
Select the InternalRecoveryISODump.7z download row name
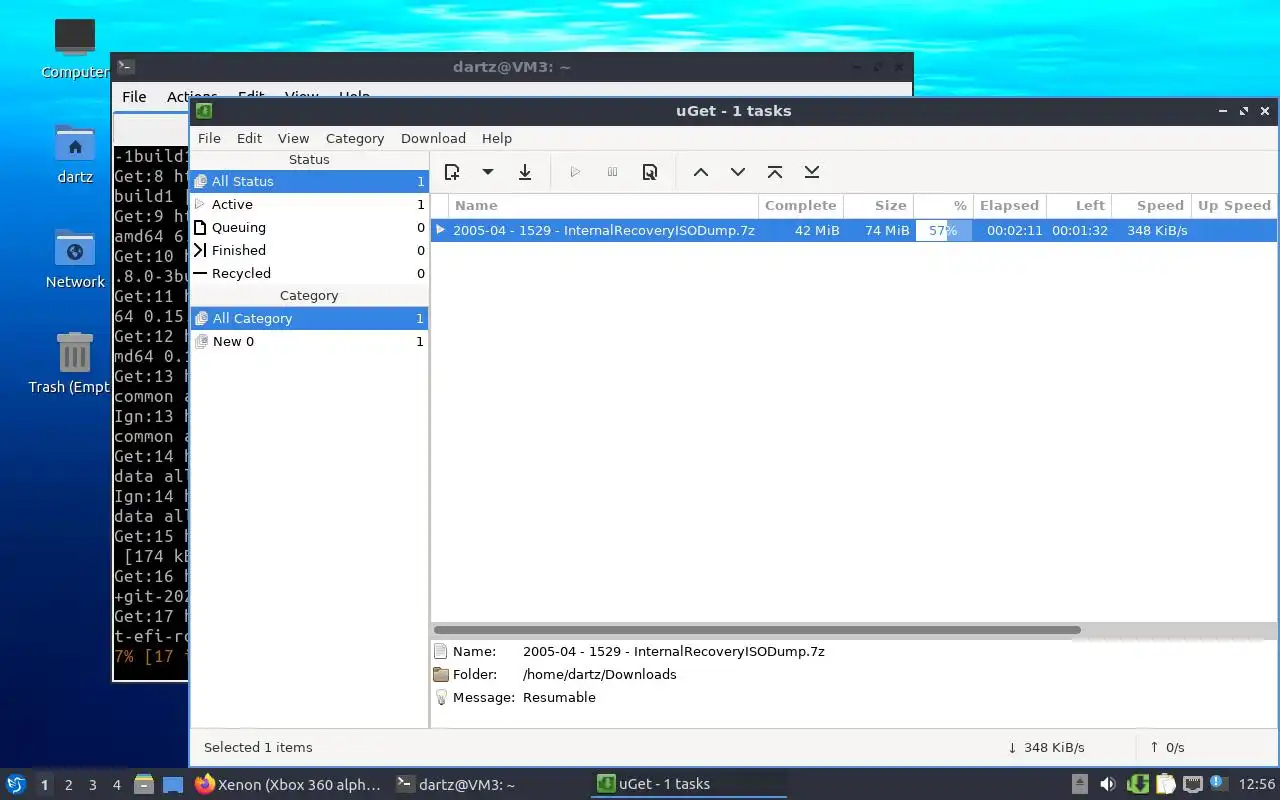click(x=603, y=230)
